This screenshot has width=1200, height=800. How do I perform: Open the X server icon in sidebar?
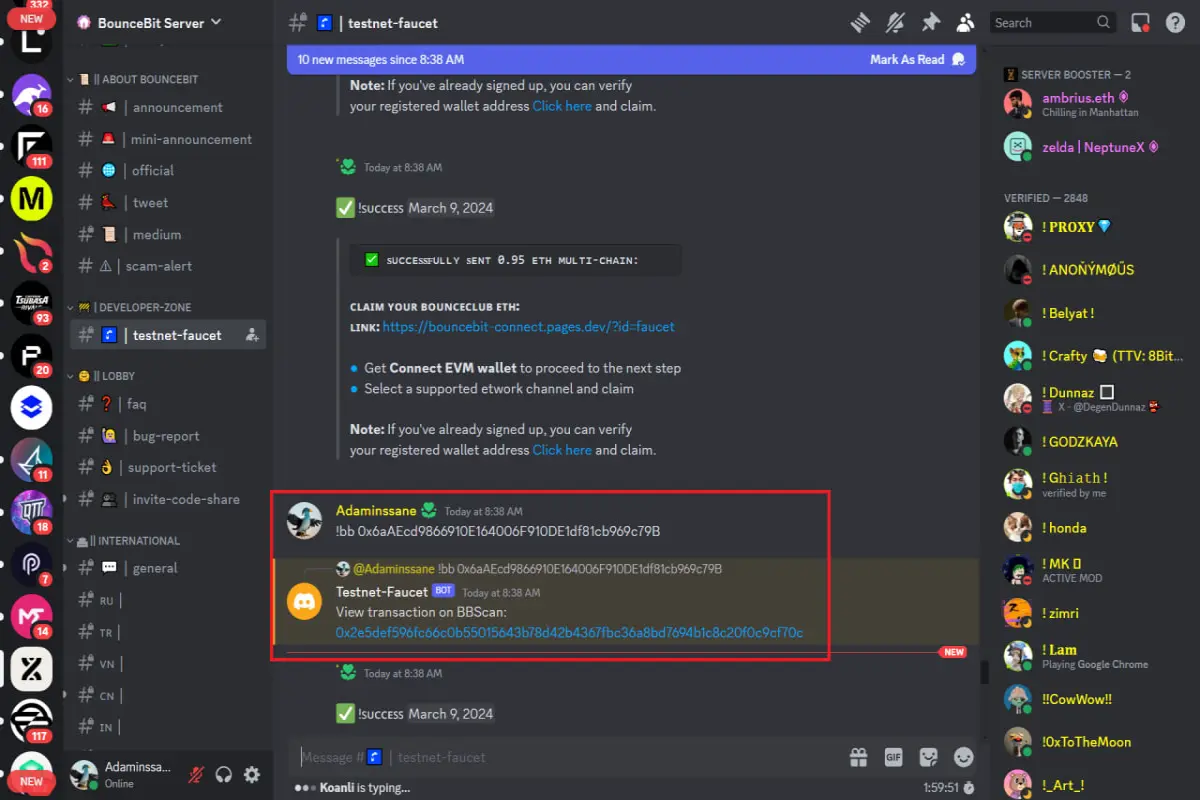click(32, 669)
